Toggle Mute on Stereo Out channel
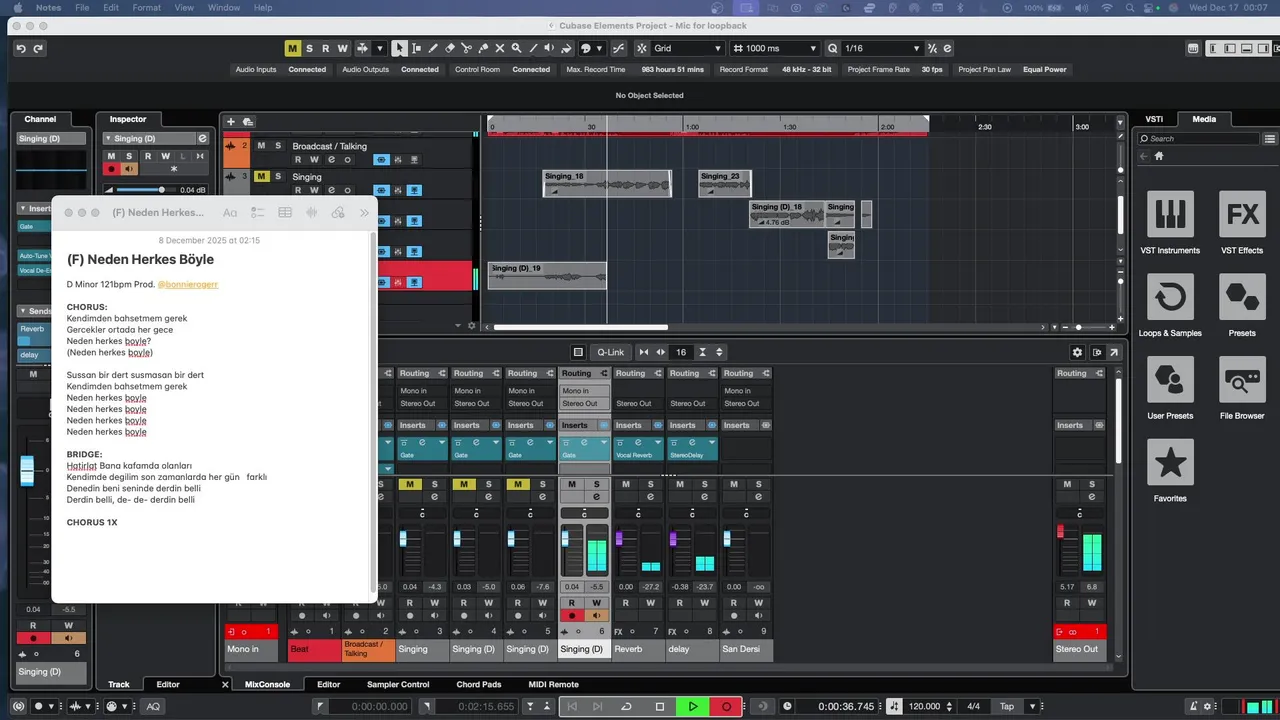Screen dimensions: 1280x720 [1067, 485]
